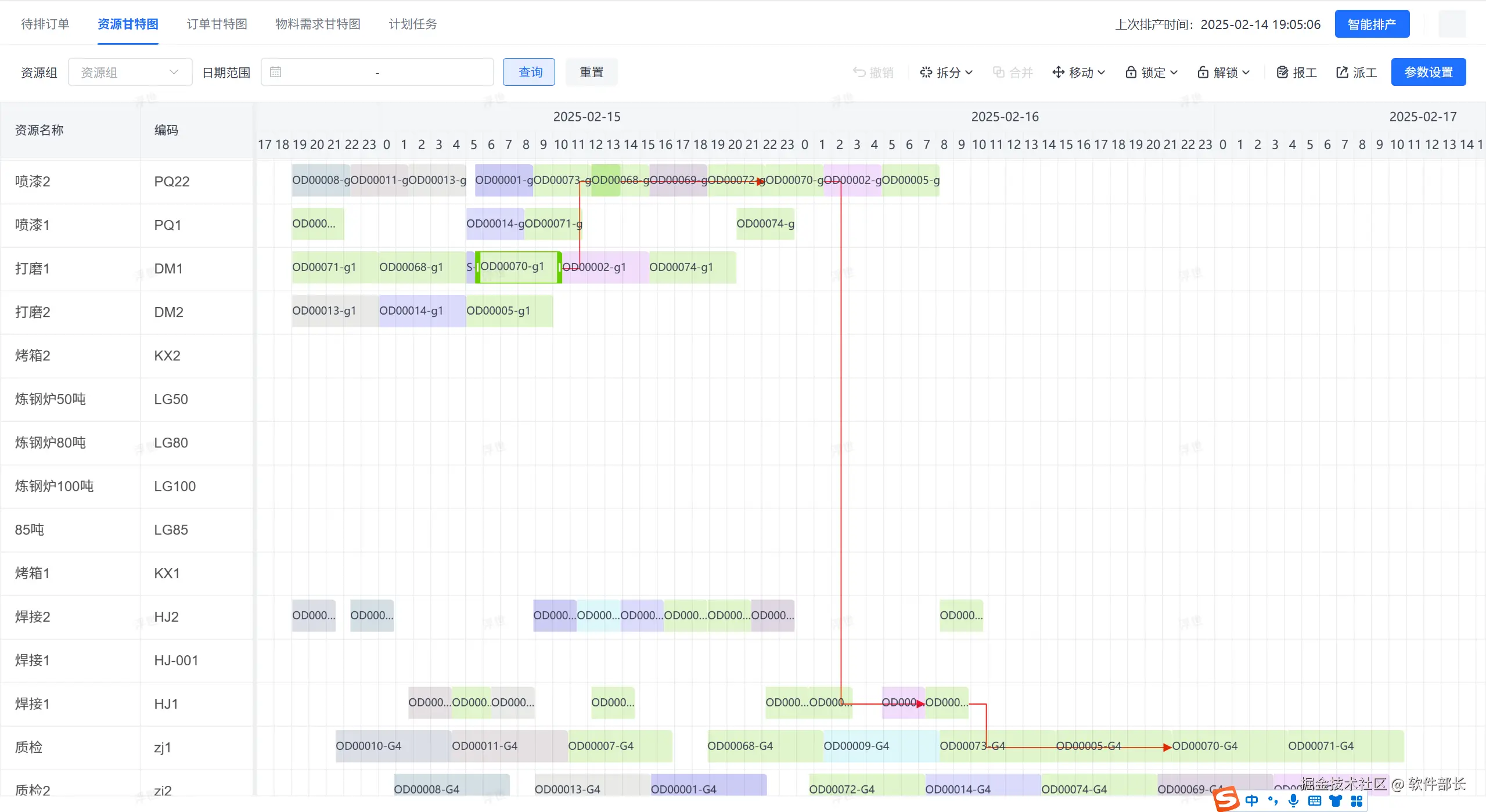Click the 合并 merge icon
Screen dimensions: 1486x812
point(998,72)
